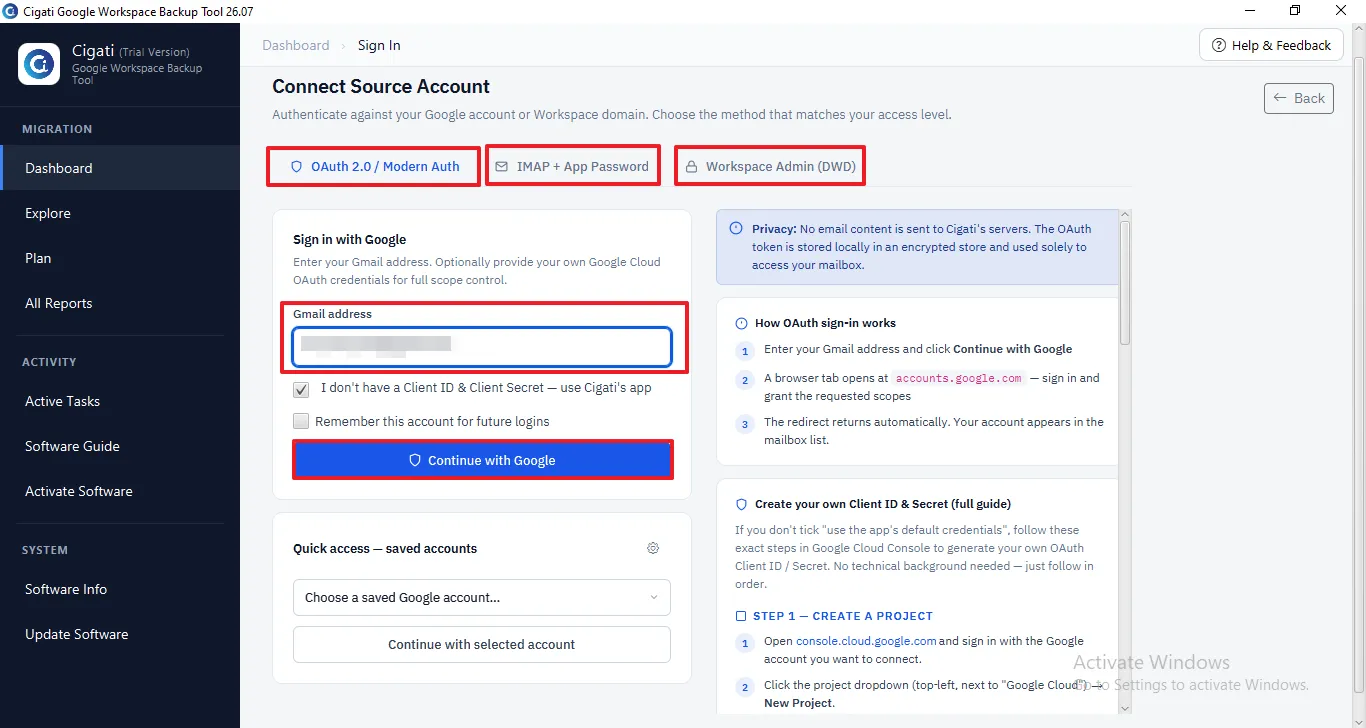Click the app icon in the title bar

(10, 11)
